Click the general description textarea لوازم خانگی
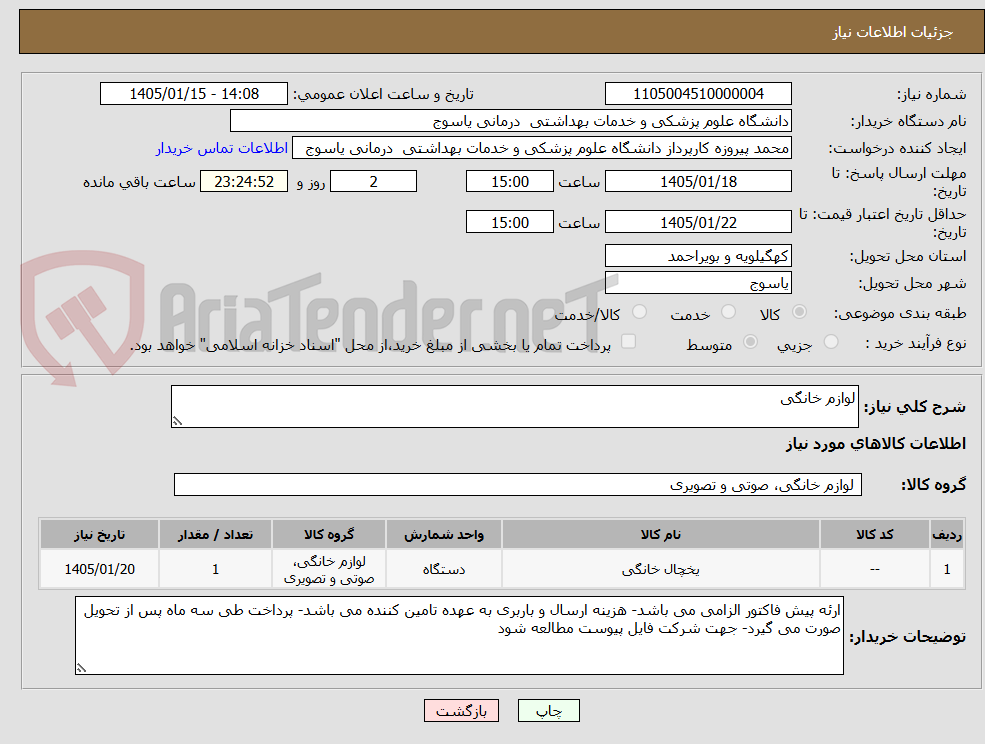This screenshot has height=744, width=985. 514,407
